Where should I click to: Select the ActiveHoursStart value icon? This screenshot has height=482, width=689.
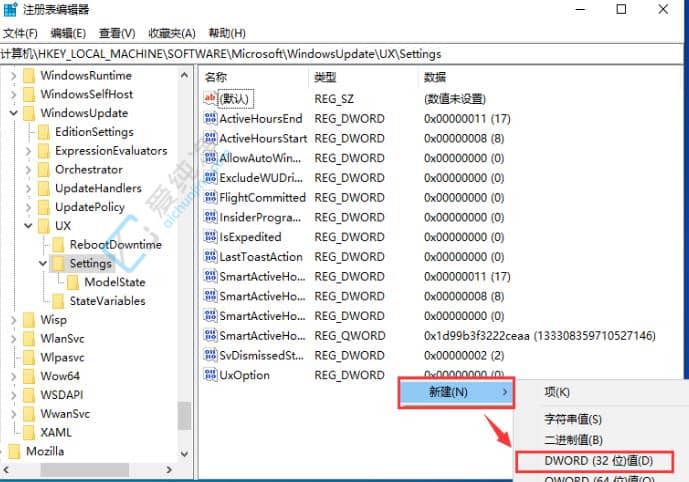point(210,138)
